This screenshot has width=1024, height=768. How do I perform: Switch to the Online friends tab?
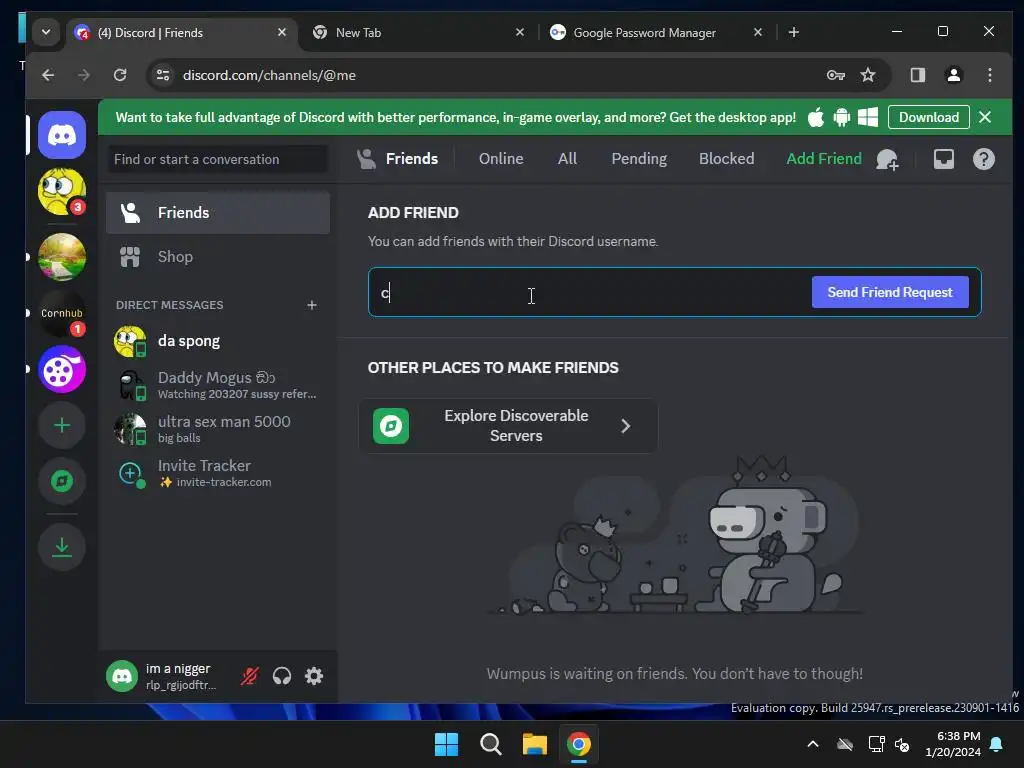(501, 159)
